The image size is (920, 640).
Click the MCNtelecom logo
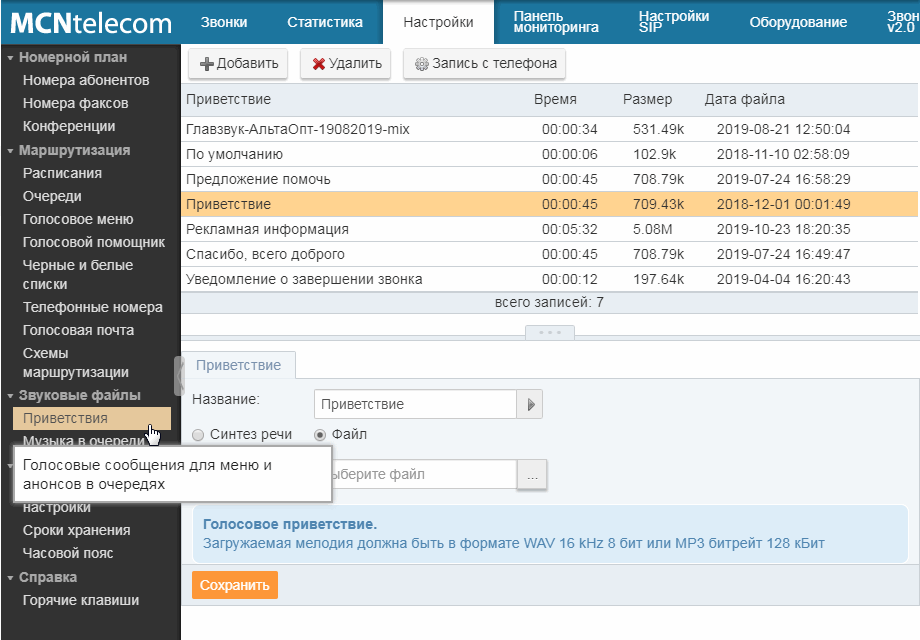[91, 22]
